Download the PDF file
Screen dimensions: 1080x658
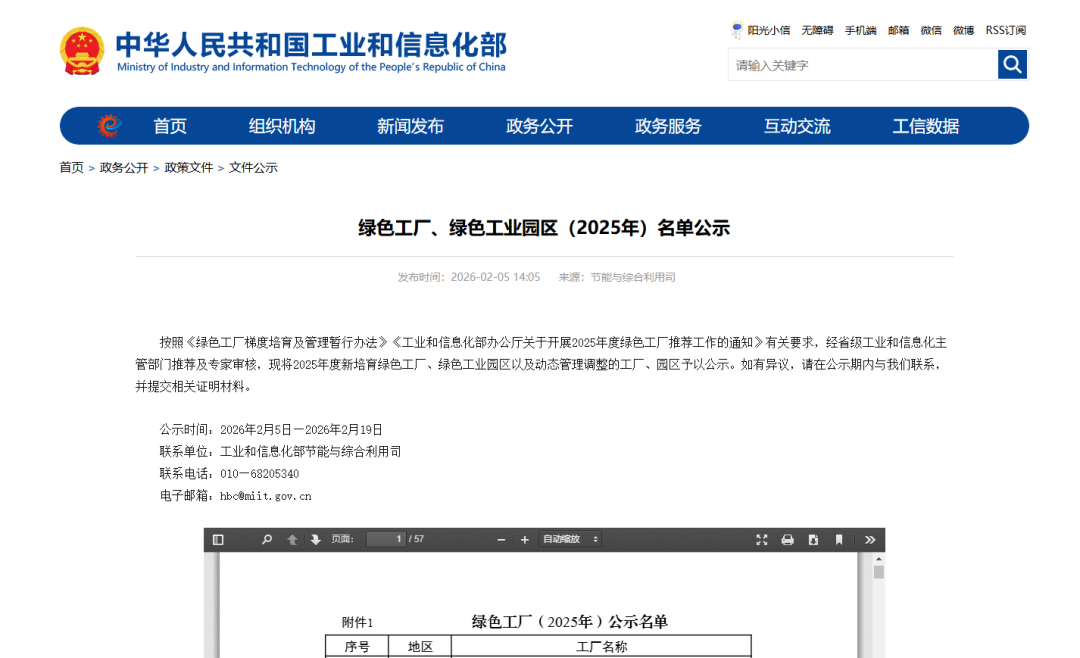coord(813,540)
